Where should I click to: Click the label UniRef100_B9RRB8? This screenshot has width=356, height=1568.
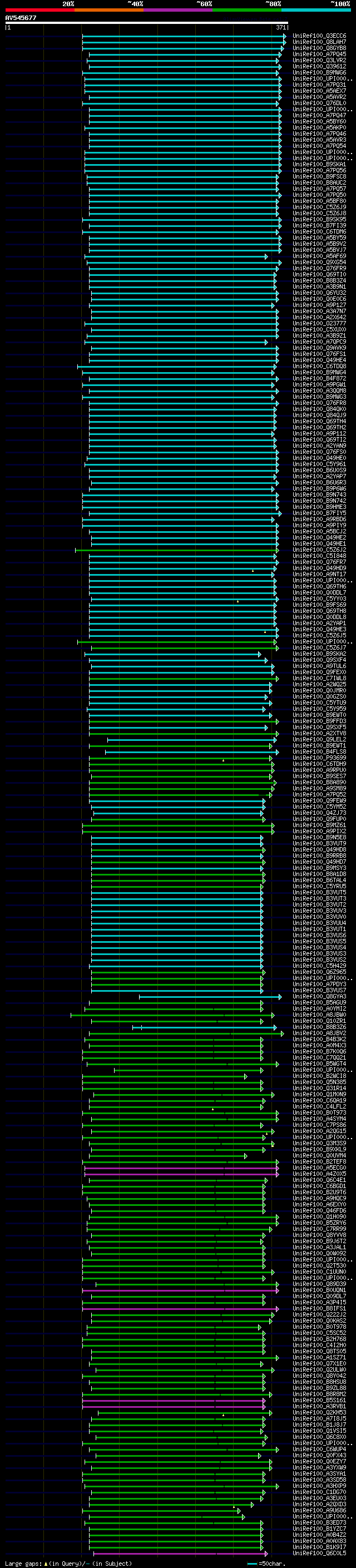point(319,856)
